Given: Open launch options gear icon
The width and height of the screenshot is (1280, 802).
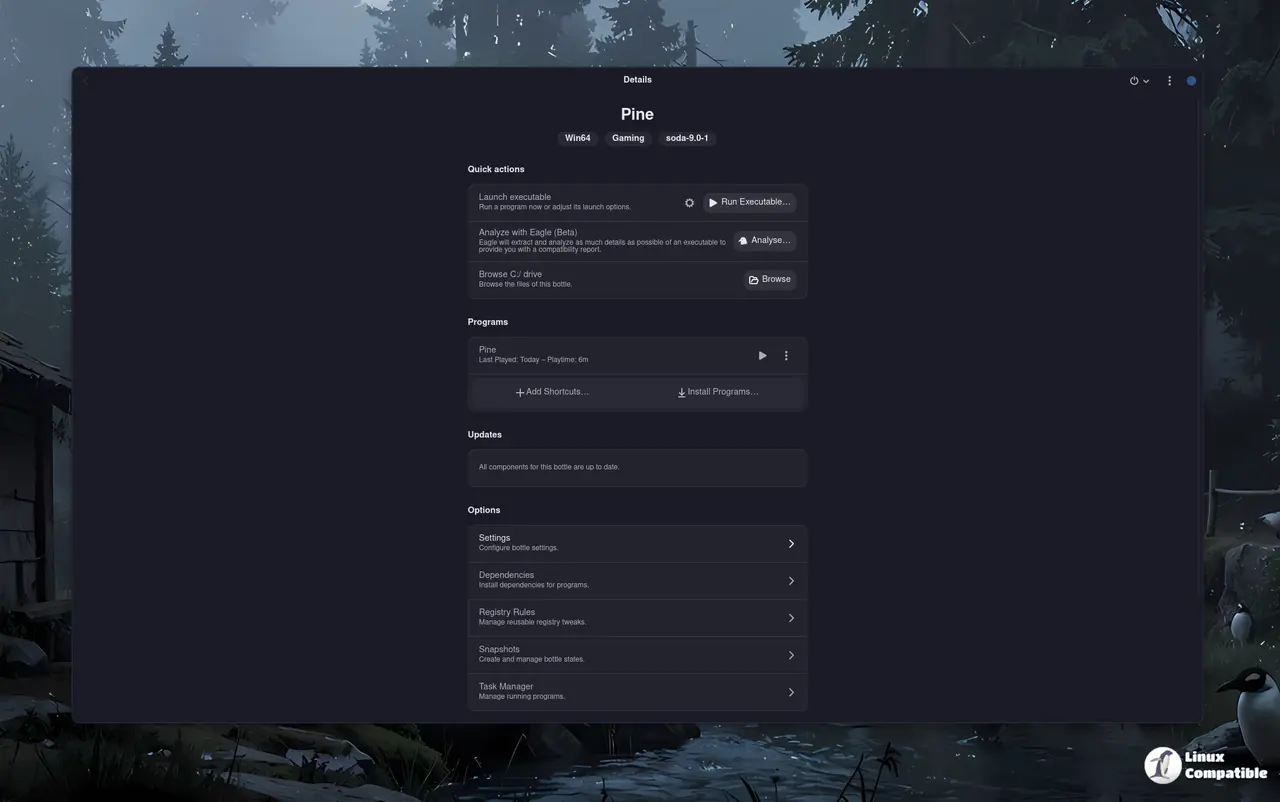Looking at the screenshot, I should coord(689,203).
